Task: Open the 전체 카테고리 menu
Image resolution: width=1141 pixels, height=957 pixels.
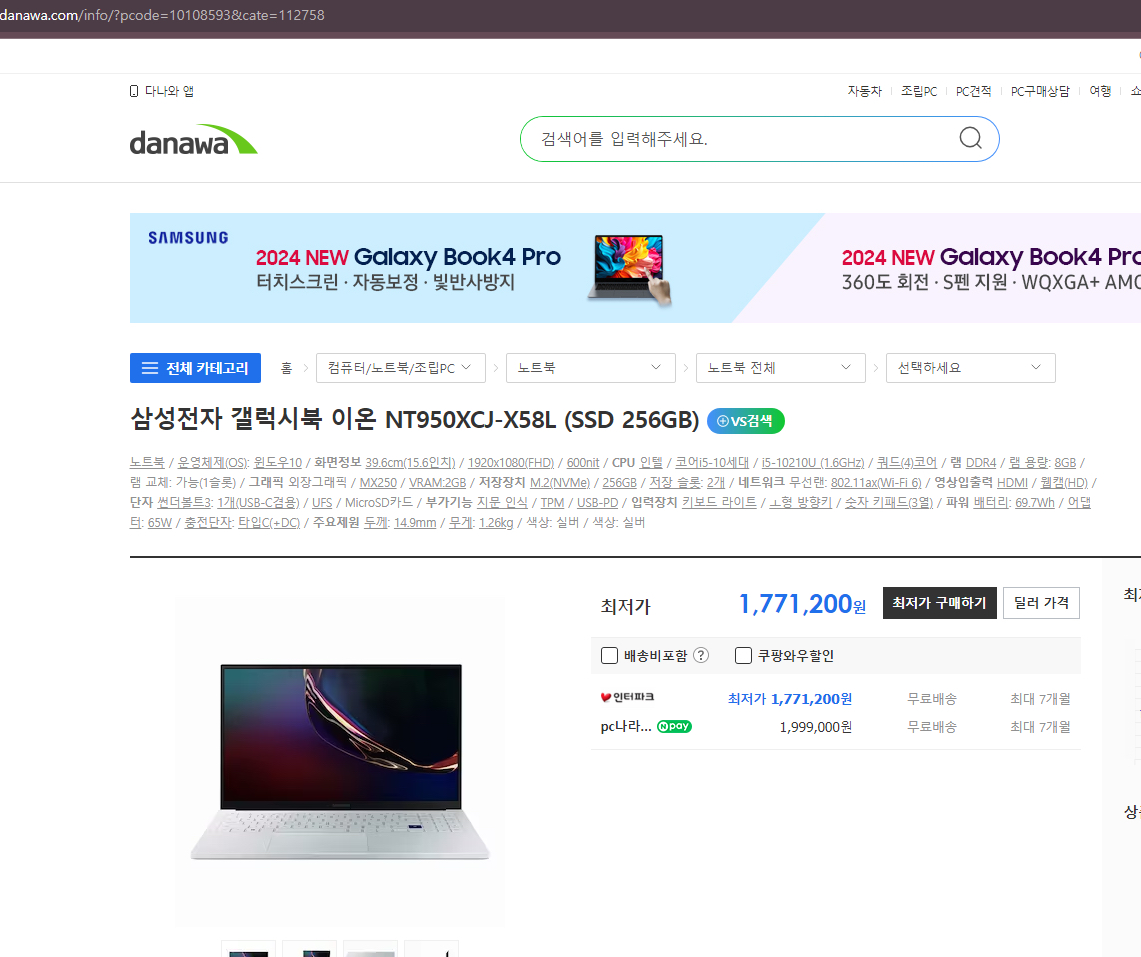Action: click(195, 368)
